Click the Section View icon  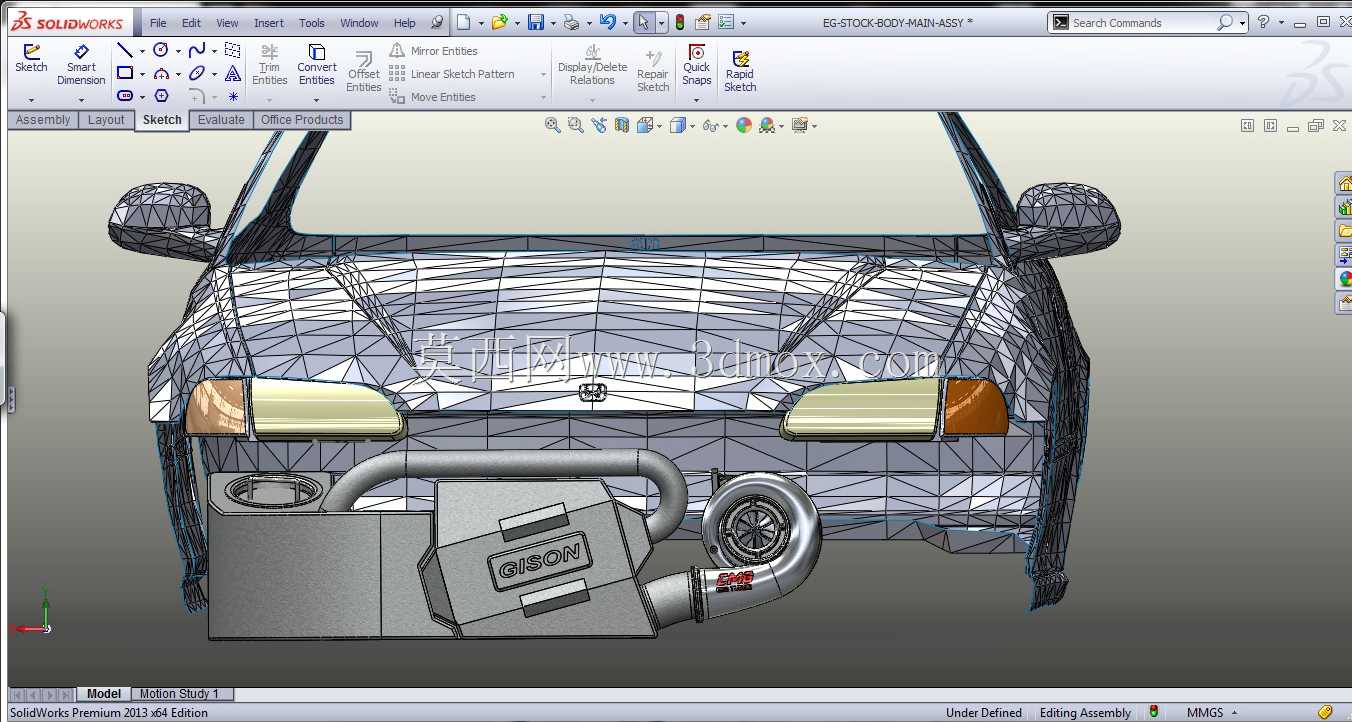622,125
